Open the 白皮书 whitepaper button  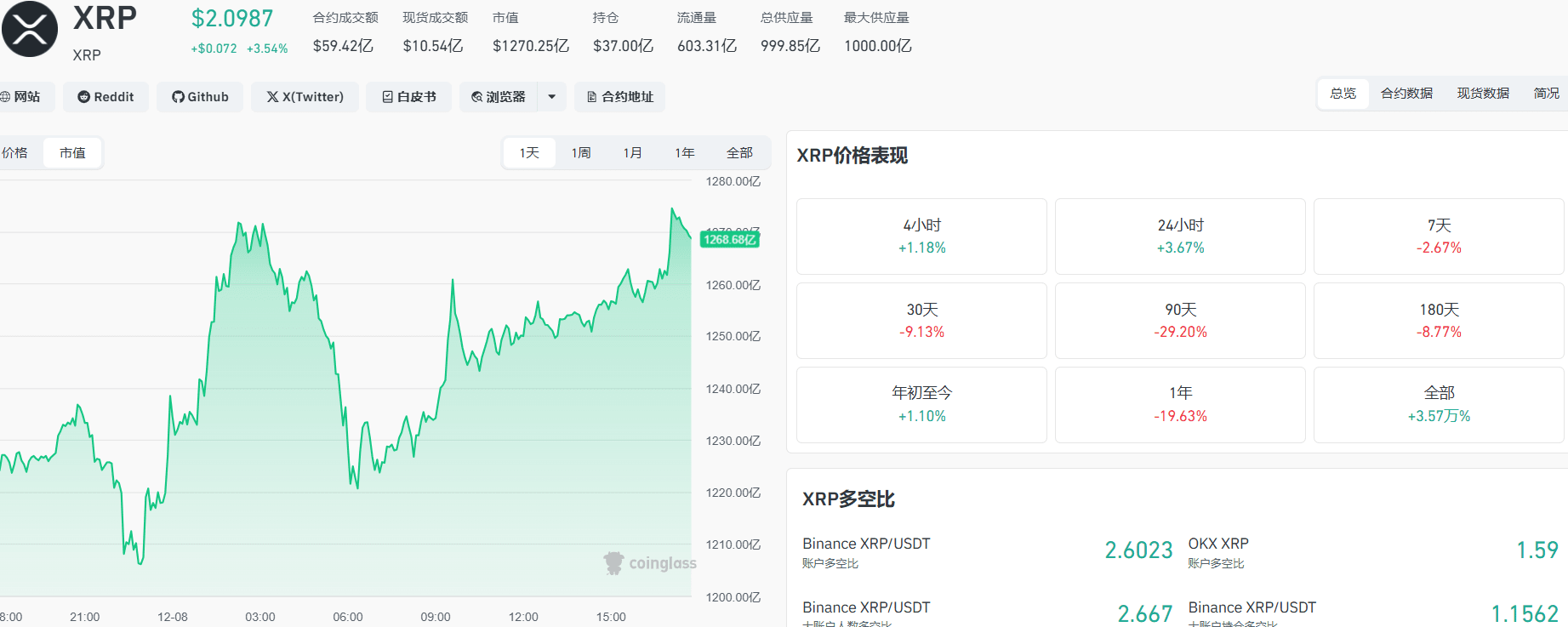[409, 97]
